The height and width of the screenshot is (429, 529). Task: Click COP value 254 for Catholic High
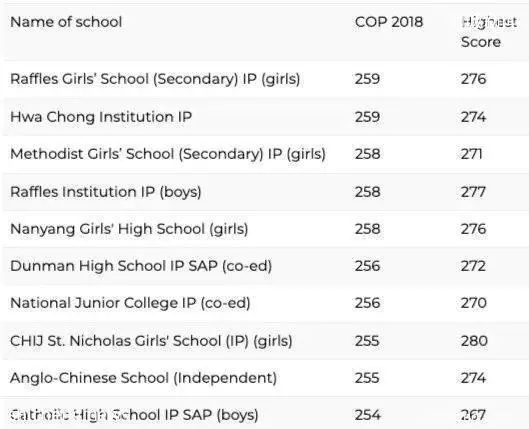367,415
